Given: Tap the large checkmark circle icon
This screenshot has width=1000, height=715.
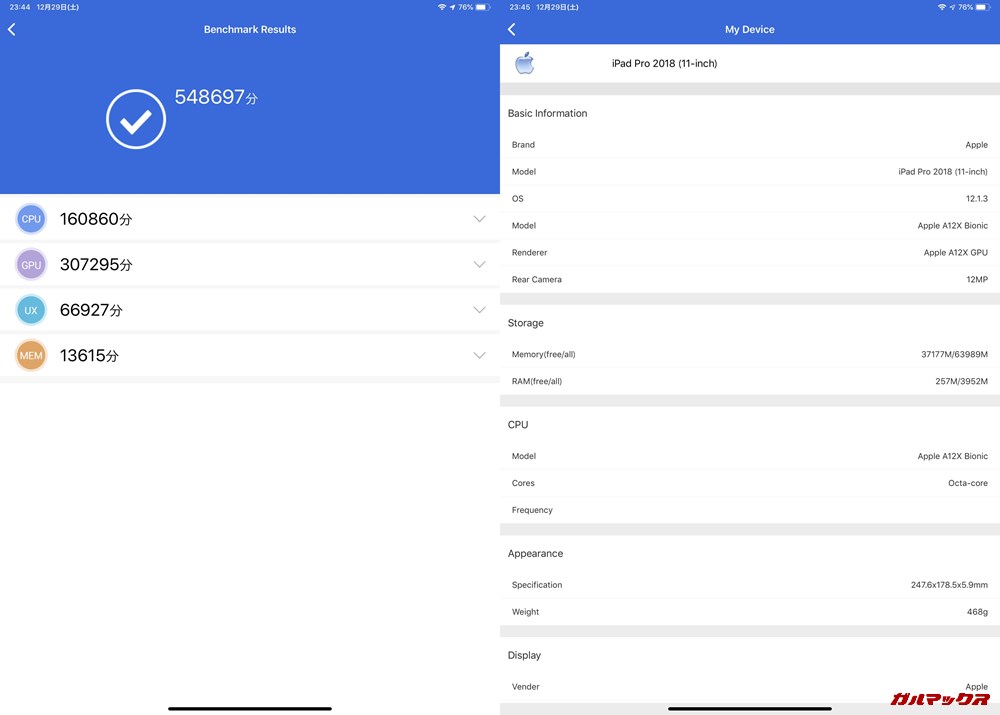Looking at the screenshot, I should click(136, 120).
